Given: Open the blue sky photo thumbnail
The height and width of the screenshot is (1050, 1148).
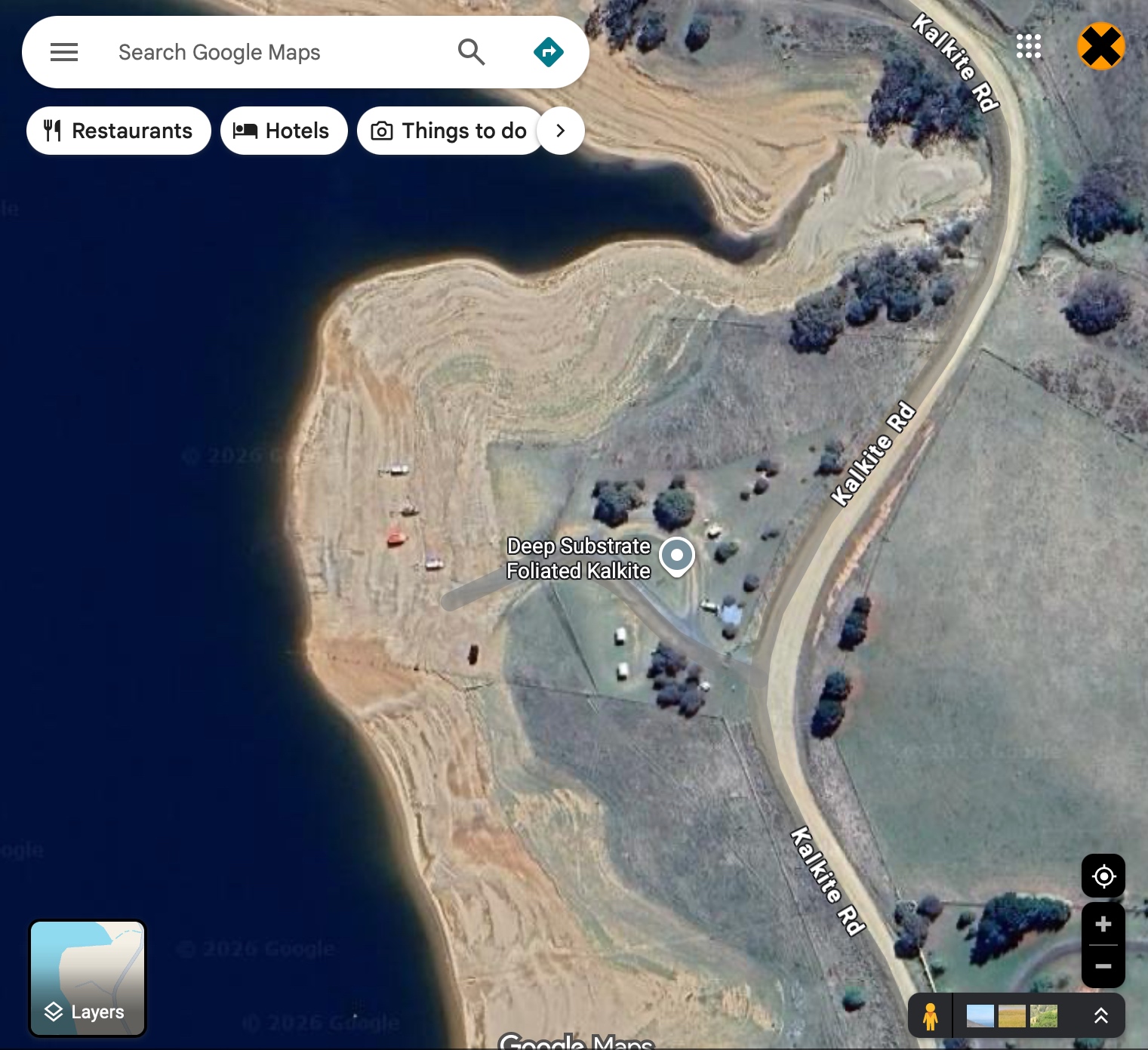Looking at the screenshot, I should point(980,1016).
